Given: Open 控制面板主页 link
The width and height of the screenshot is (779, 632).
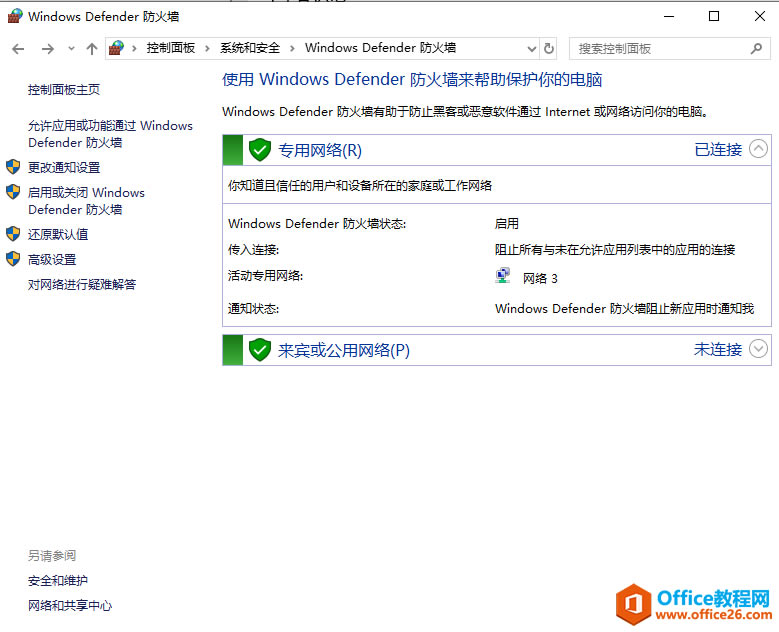Looking at the screenshot, I should point(64,89).
